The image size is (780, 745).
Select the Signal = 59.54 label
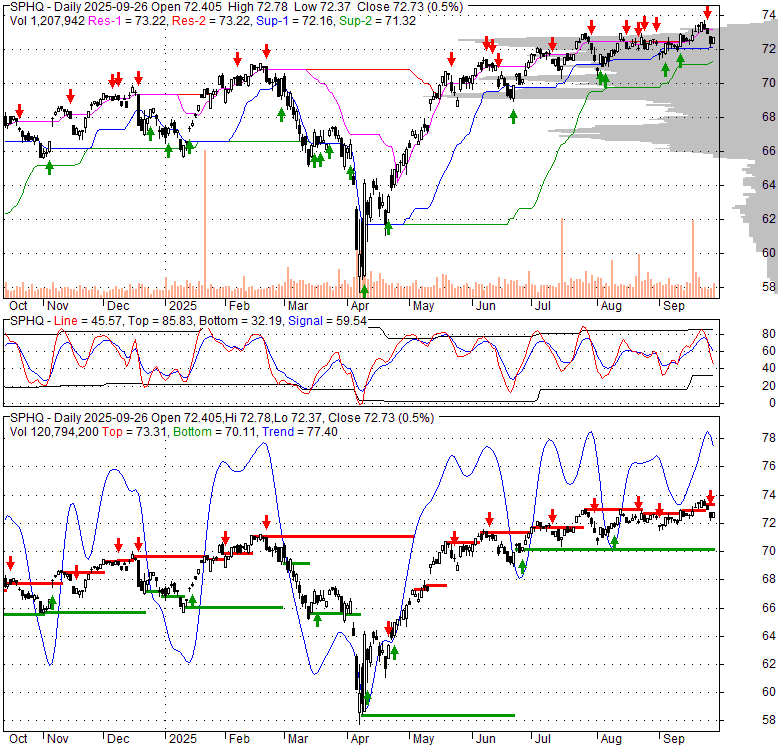coord(327,321)
